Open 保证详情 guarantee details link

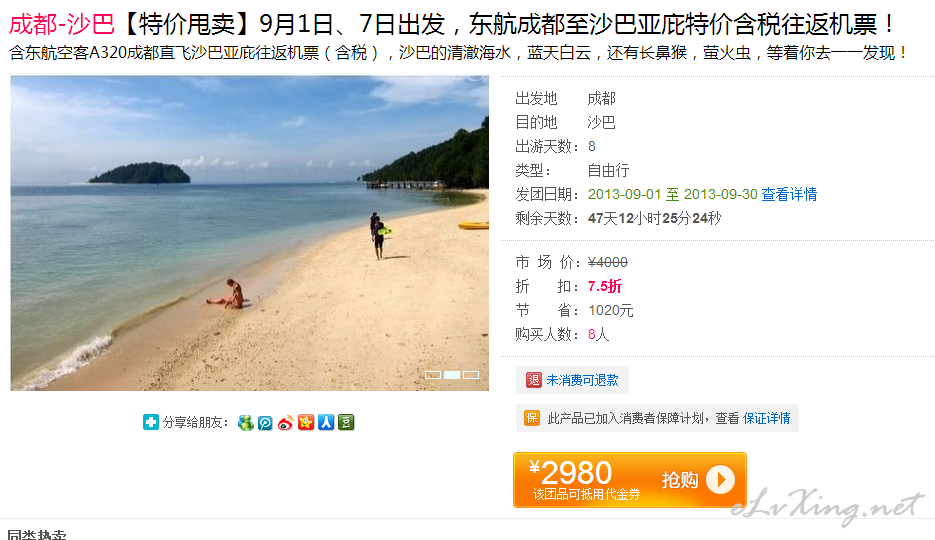click(767, 418)
